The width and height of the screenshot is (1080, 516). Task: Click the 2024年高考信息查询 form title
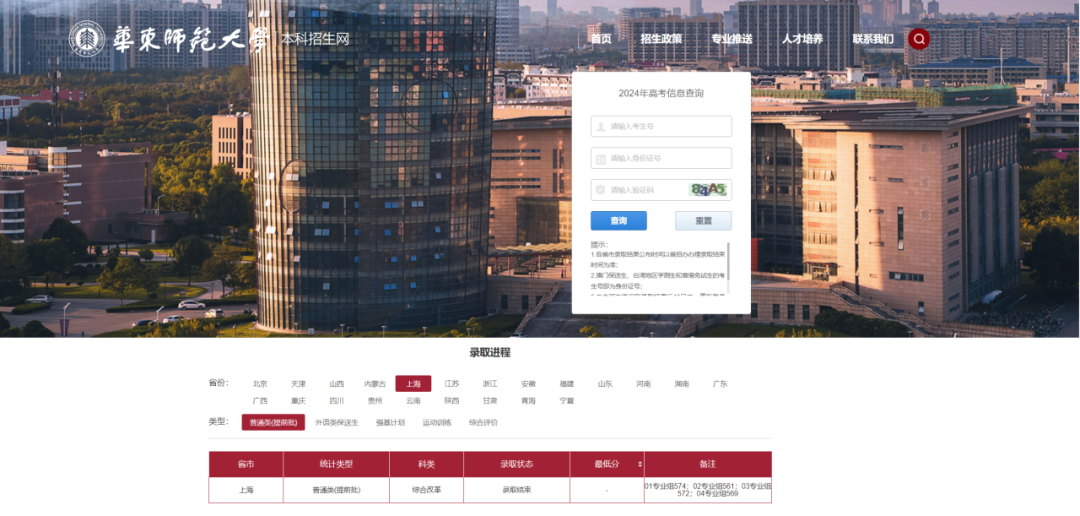tap(661, 93)
